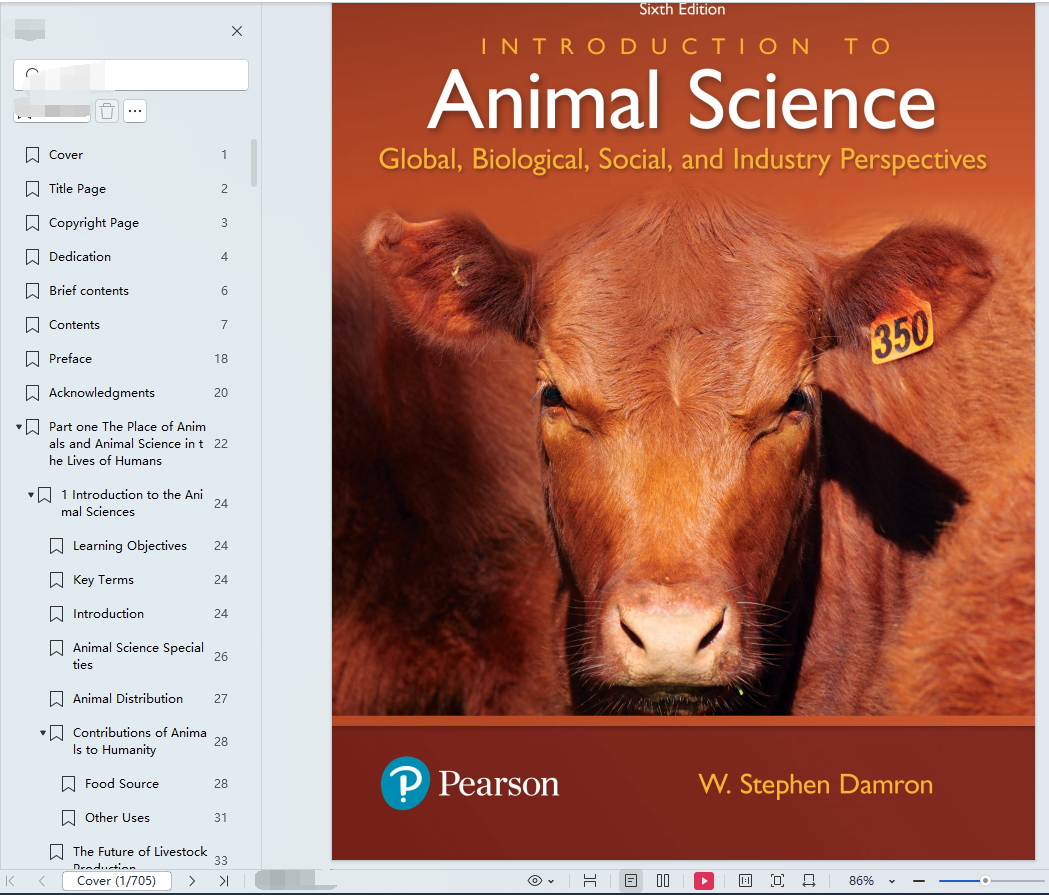This screenshot has width=1049, height=895.
Task: Open Food Source bookmark
Action: coord(122,784)
